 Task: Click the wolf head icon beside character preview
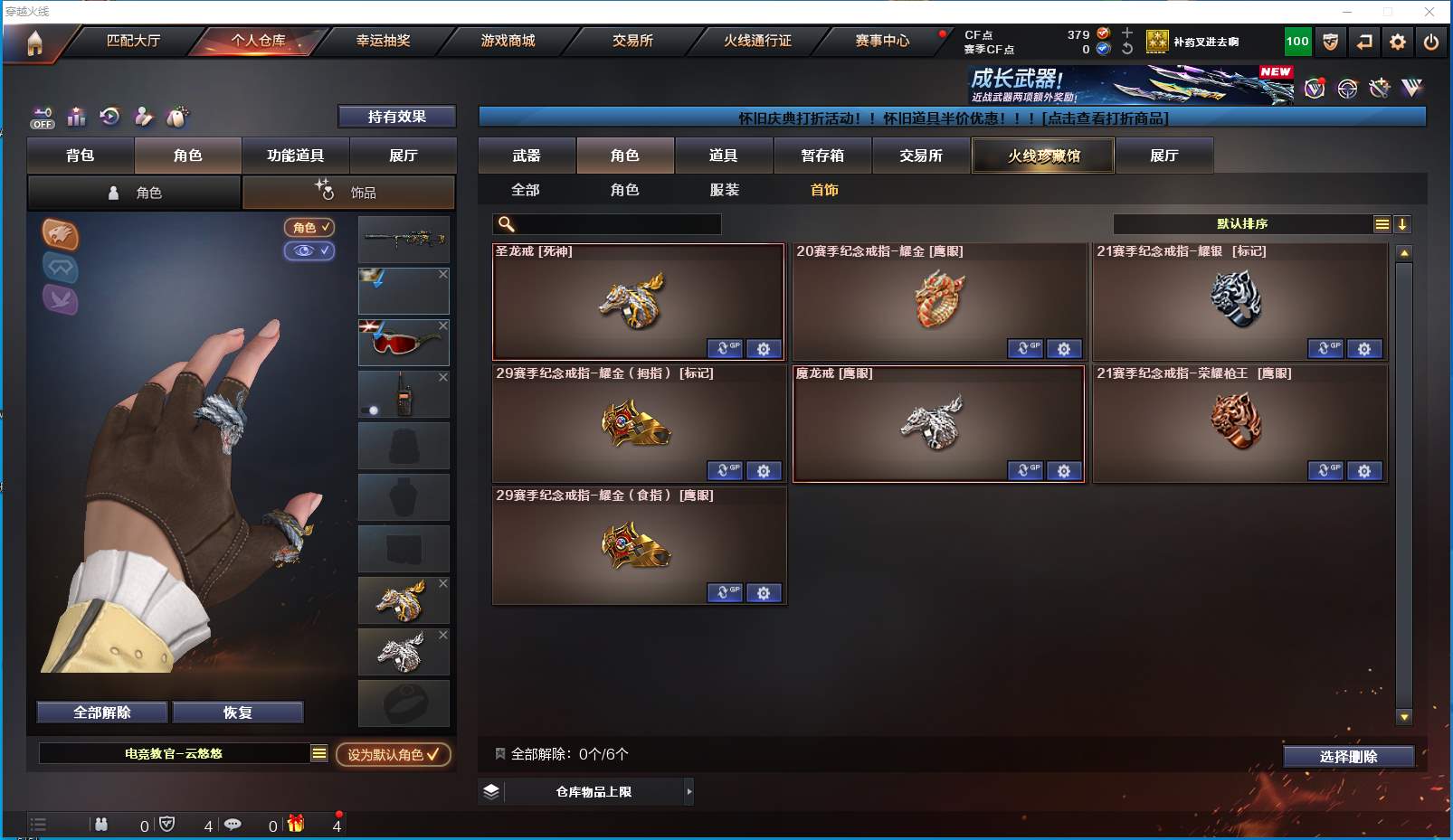tap(61, 235)
